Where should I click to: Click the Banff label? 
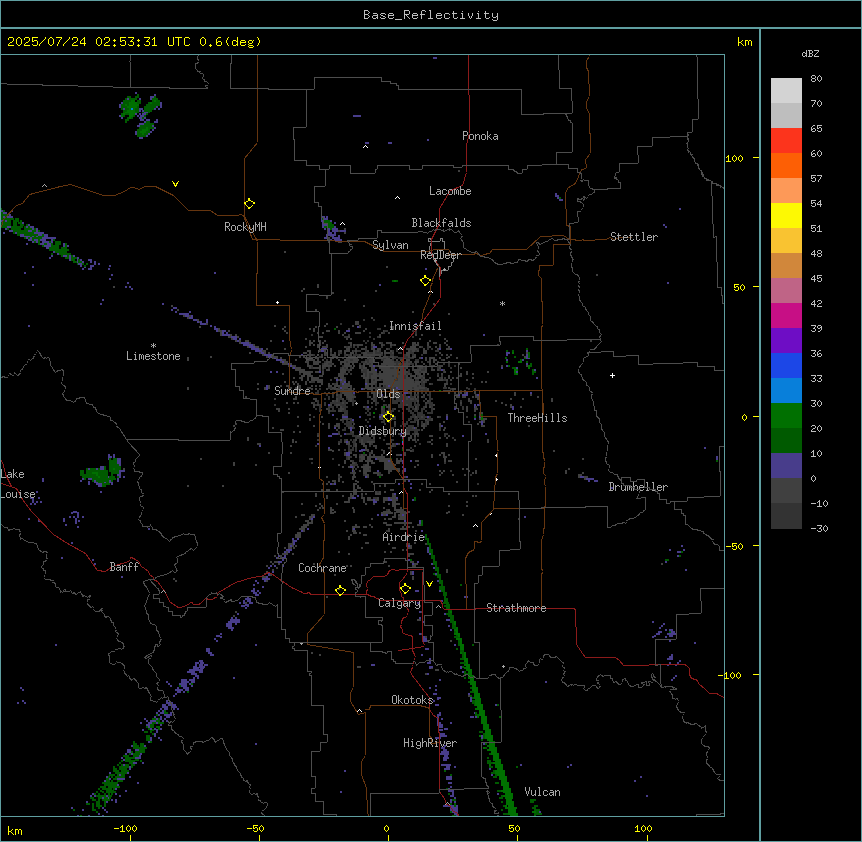coord(124,567)
